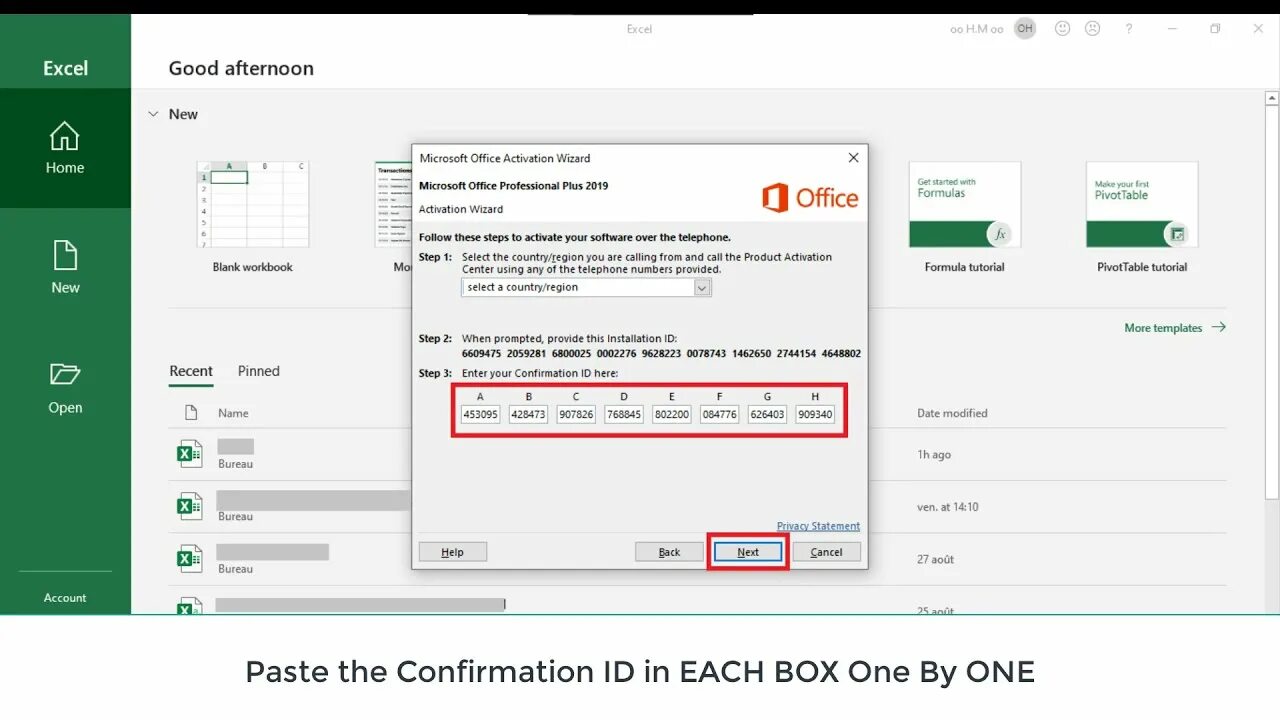The height and width of the screenshot is (720, 1280).
Task: Click Confirmation ID field B
Action: 528,414
